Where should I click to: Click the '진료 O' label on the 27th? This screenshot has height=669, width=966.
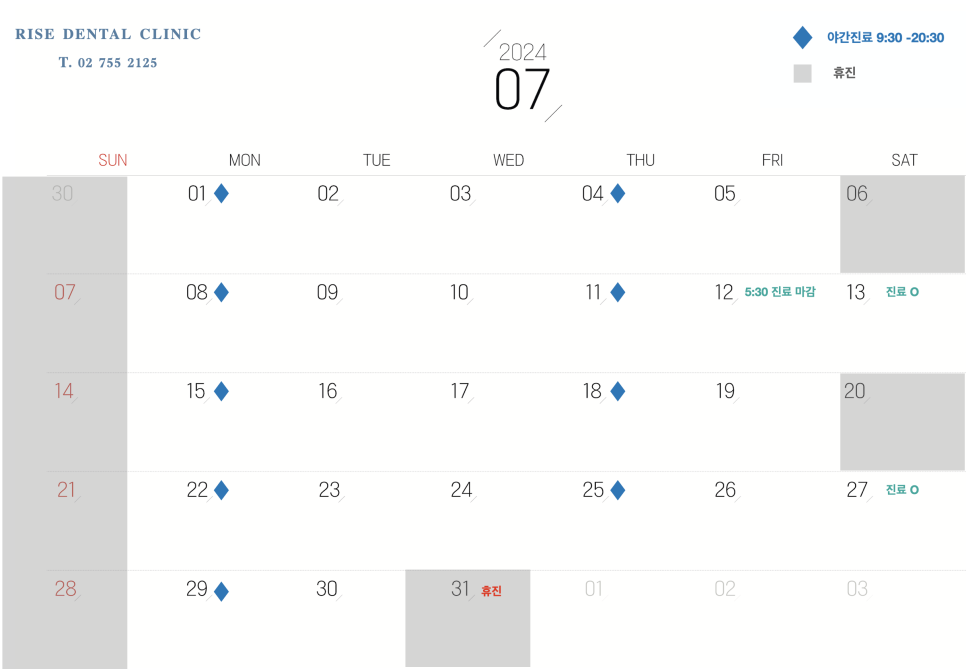(x=901, y=490)
